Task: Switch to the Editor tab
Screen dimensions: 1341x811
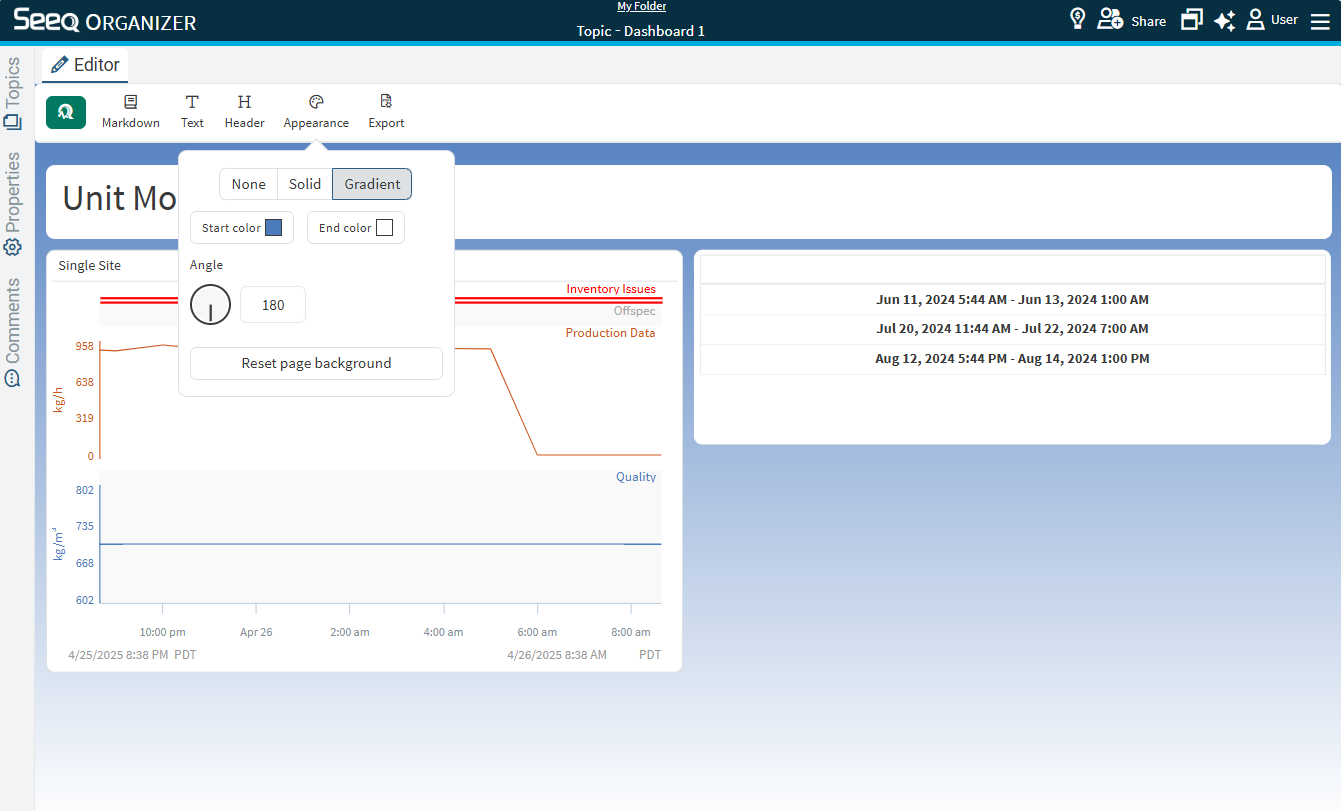Action: [84, 64]
